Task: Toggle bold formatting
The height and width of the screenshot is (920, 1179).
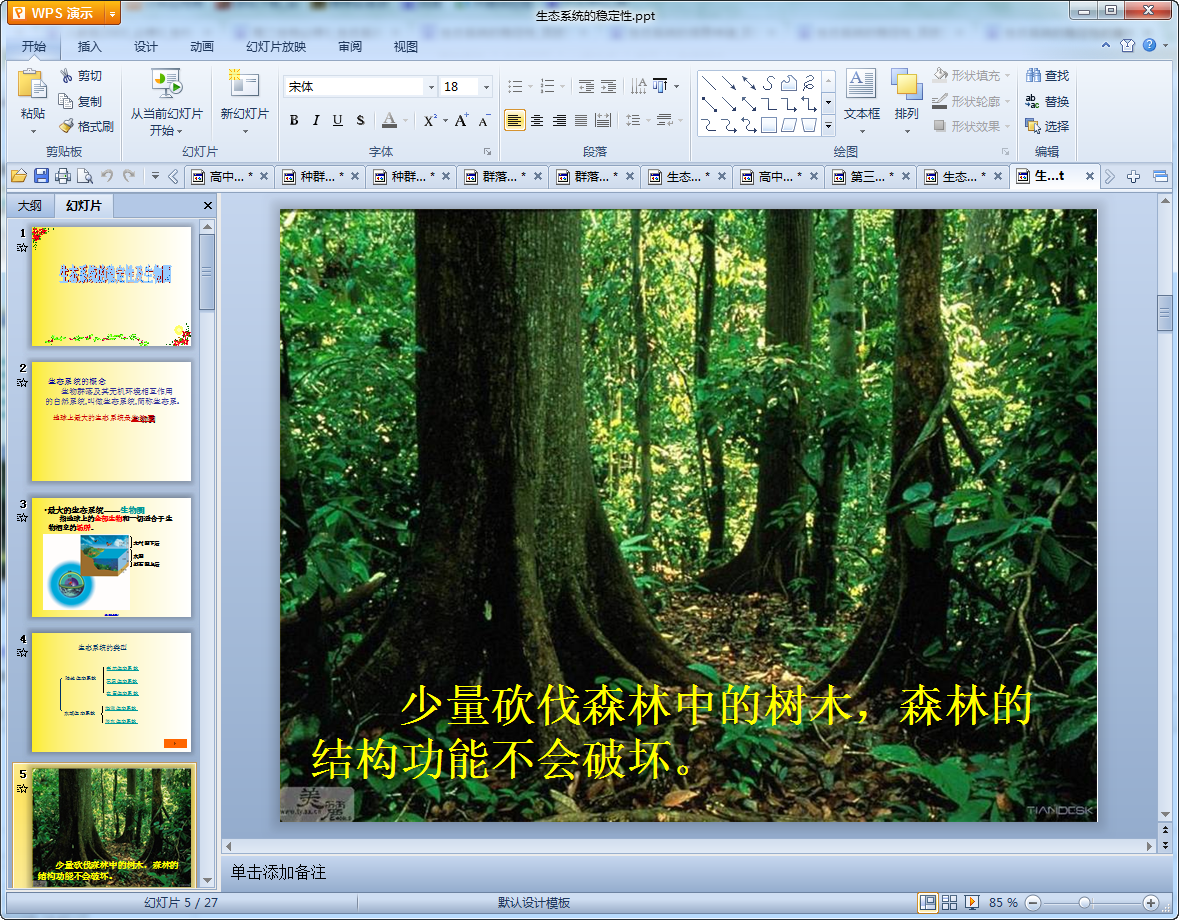Action: pos(294,120)
